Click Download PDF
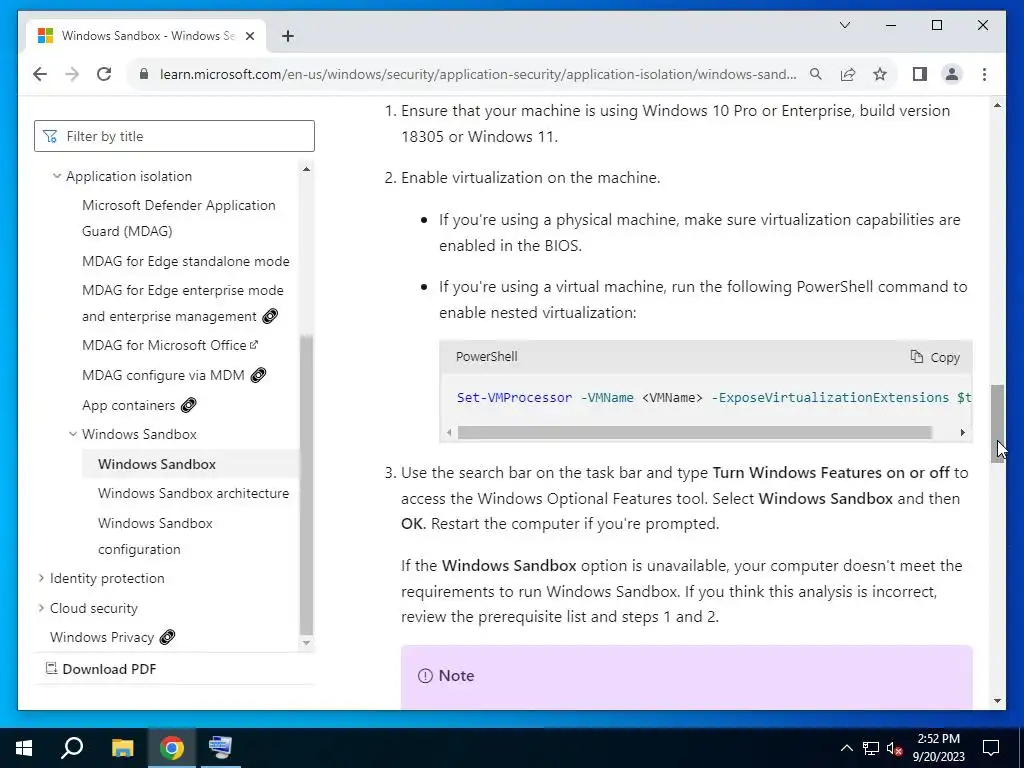1024x768 pixels. coord(101,669)
